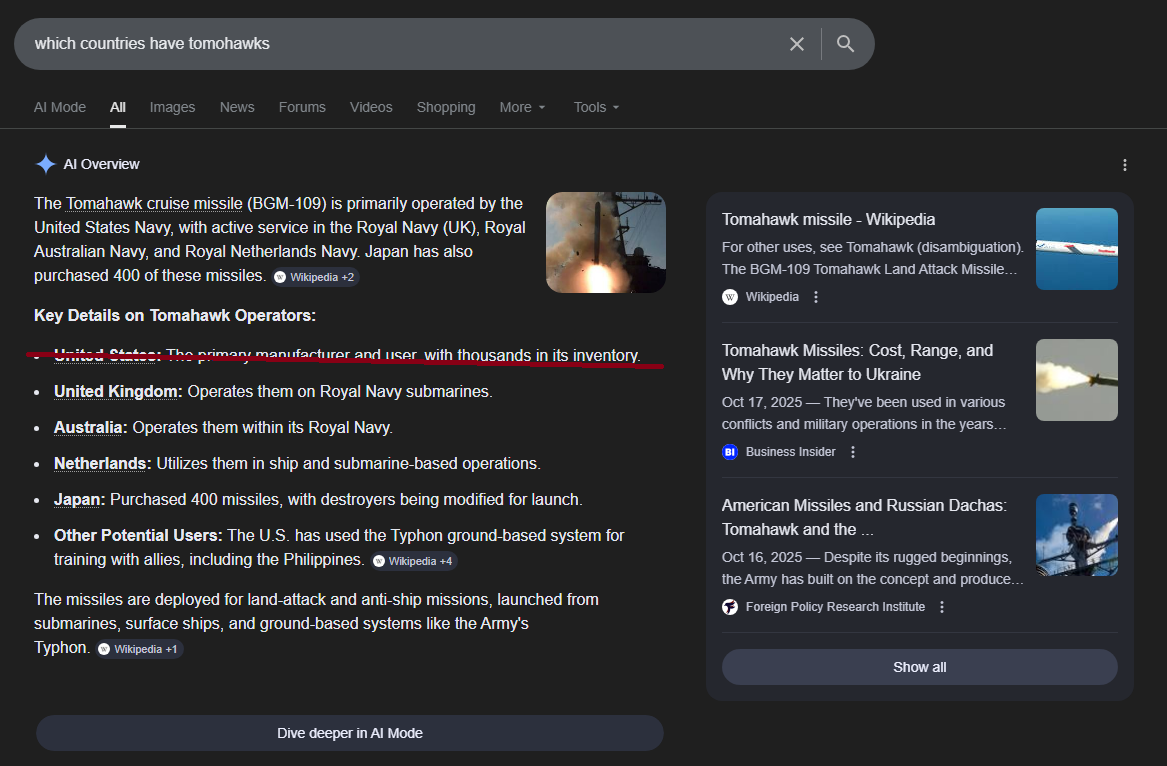Open three-dot menu next to Business Insider
Viewport: 1167px width, 766px height.
(853, 452)
